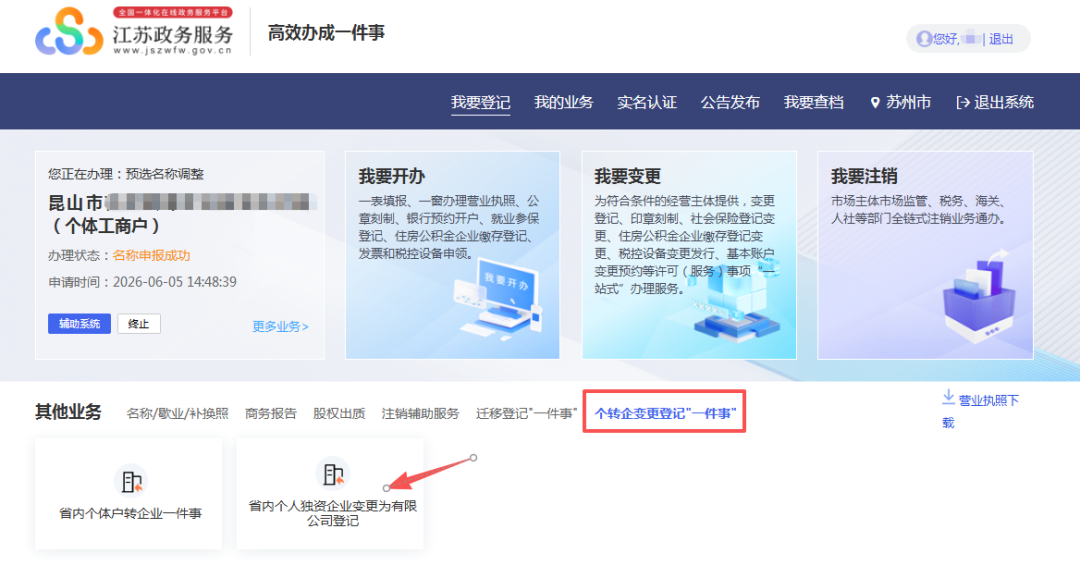
Task: Click the 退出 link in the header
Action: [1001, 39]
